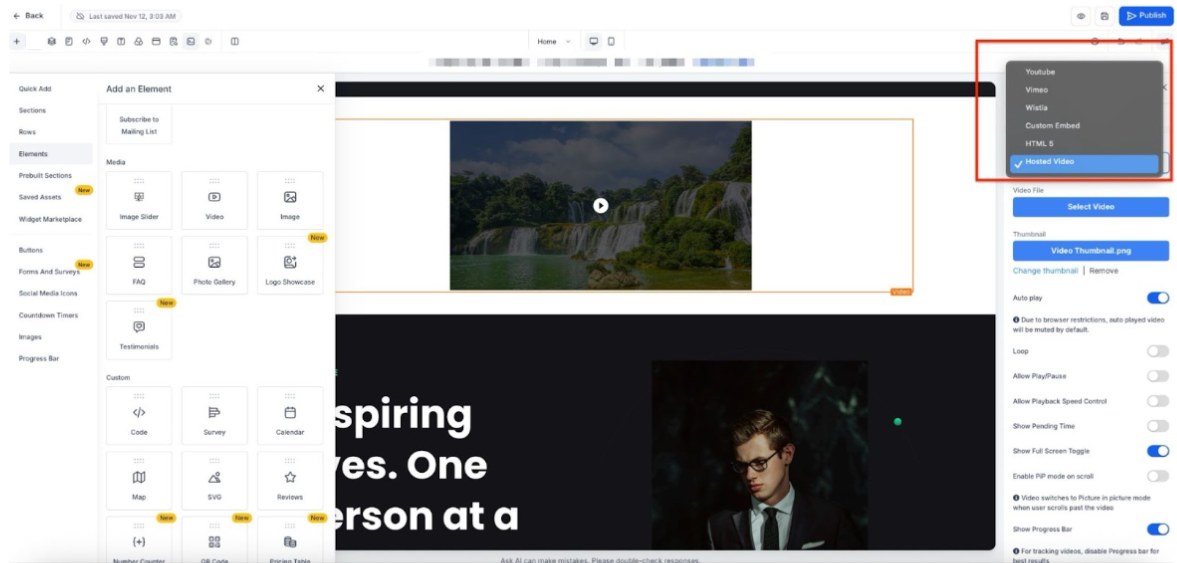Open Widget Marketplace category
This screenshot has height=563, width=1177.
51,219
